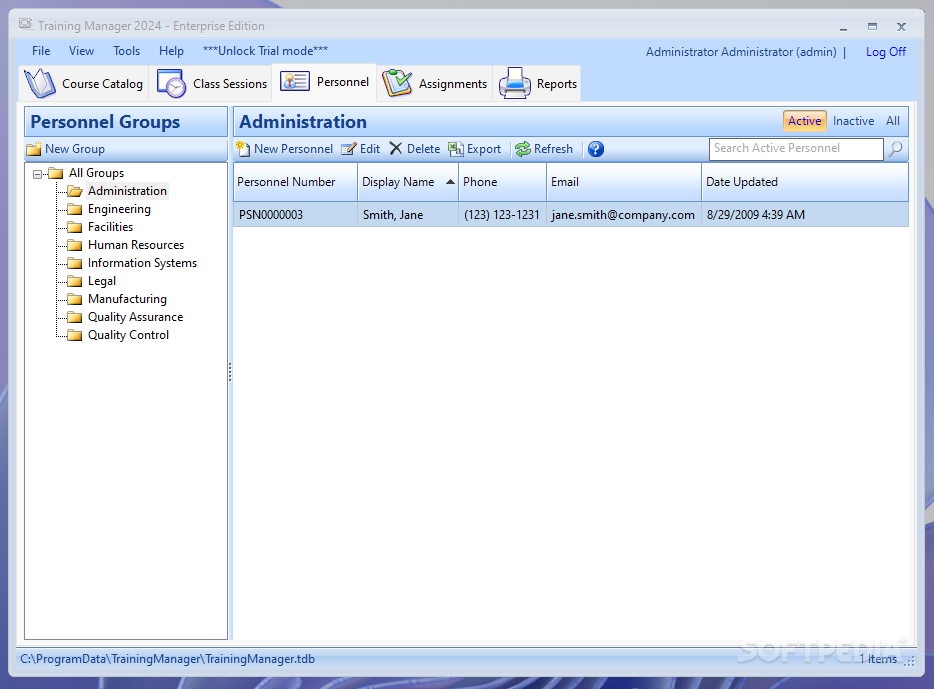Viewport: 934px width, 689px height.
Task: Click the Administration open folder icon
Action: click(75, 191)
